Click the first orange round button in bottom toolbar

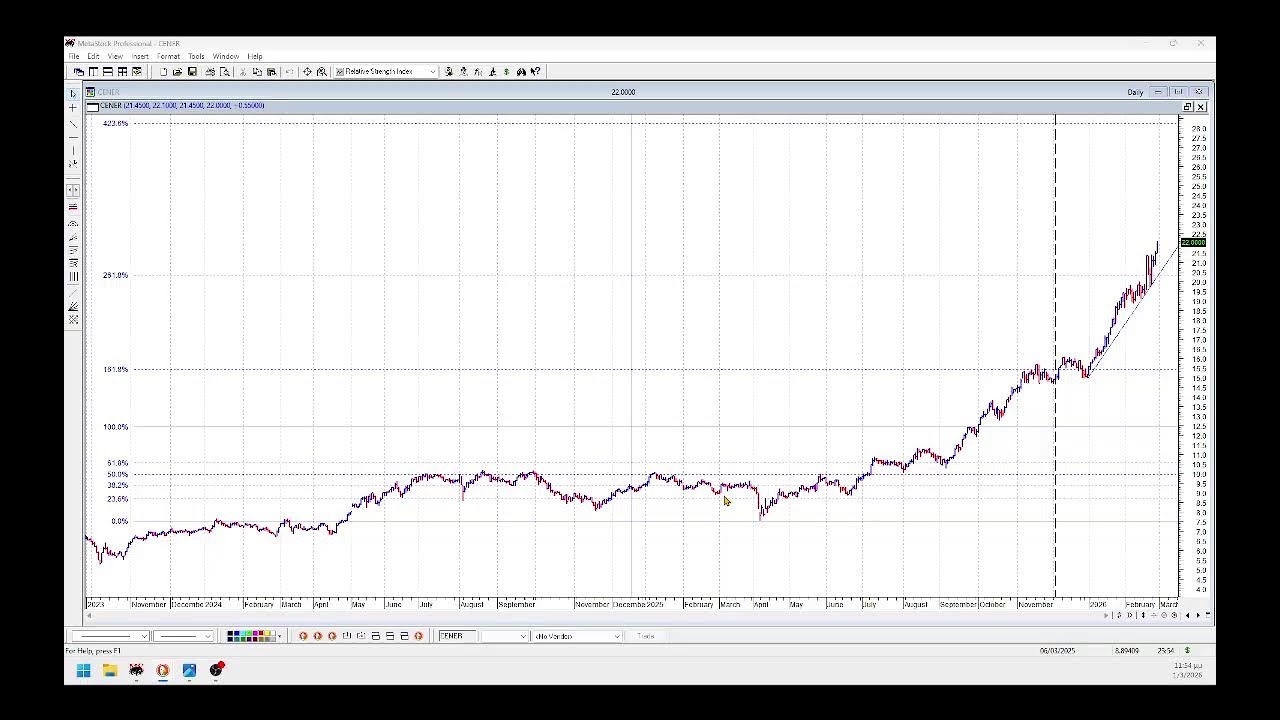(303, 636)
